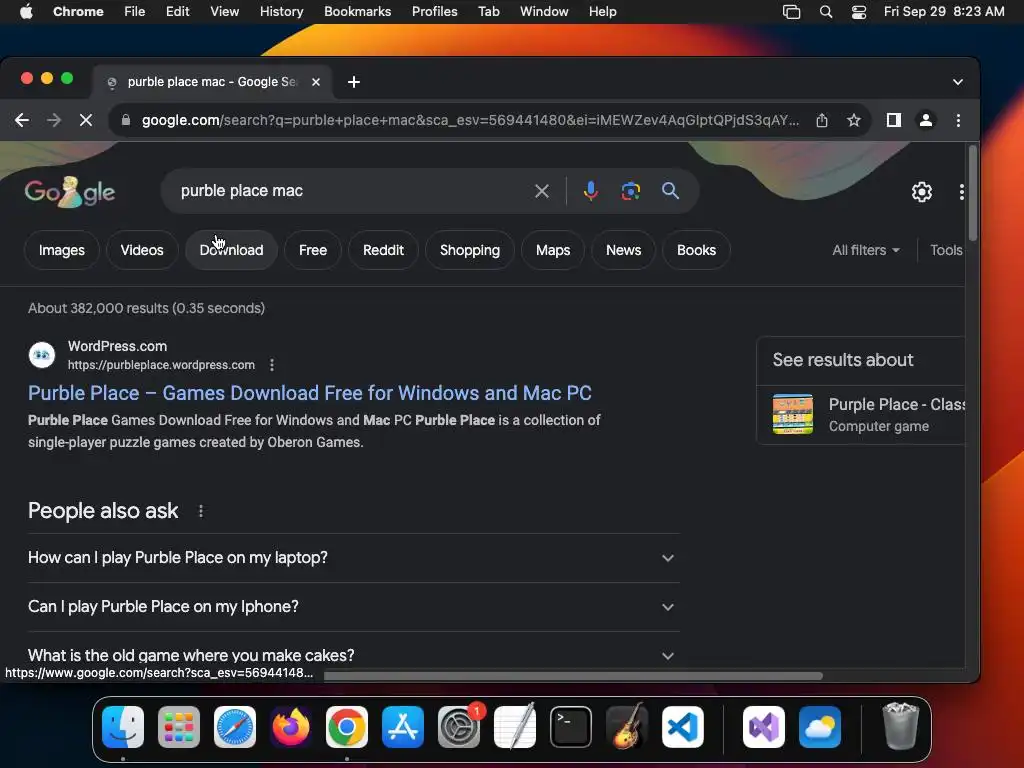Open a new tab with plus button
Screen dimensions: 1024x768
pyautogui.click(x=353, y=82)
